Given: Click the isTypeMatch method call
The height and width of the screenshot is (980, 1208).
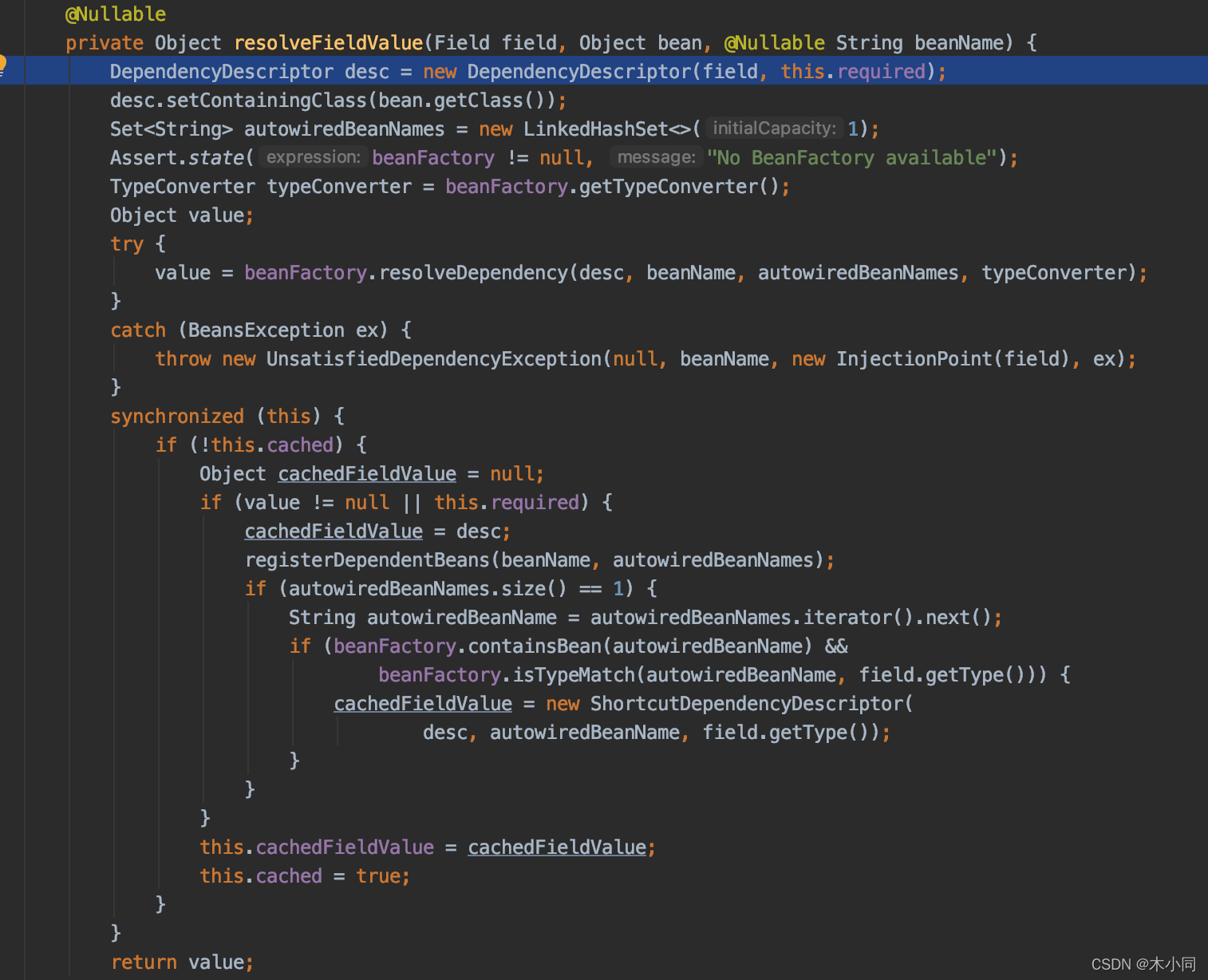Looking at the screenshot, I should [573, 675].
